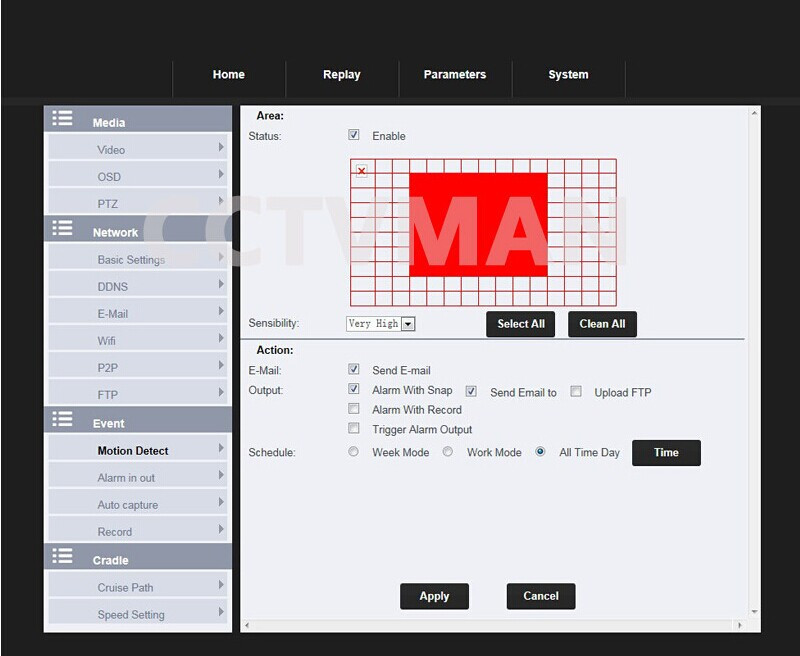Click the arrow icon next to Wifi
This screenshot has height=656, width=800.
[221, 339]
